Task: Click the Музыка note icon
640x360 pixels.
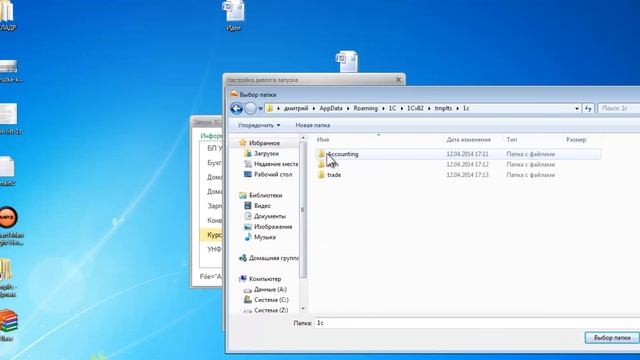Action: [x=248, y=237]
